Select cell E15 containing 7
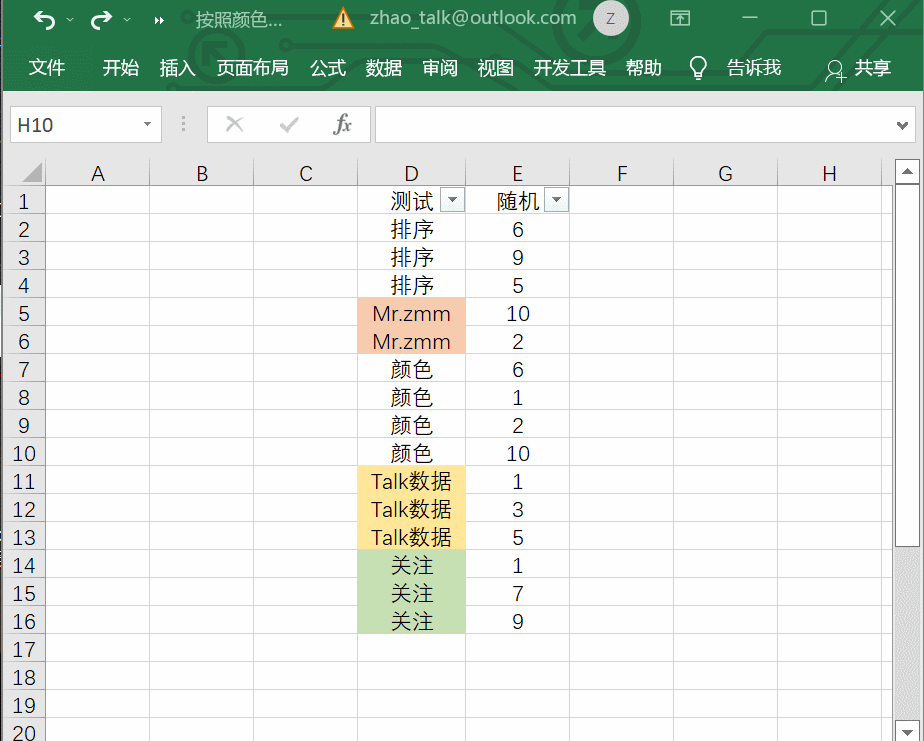Screen dimensions: 924x741 pos(517,593)
